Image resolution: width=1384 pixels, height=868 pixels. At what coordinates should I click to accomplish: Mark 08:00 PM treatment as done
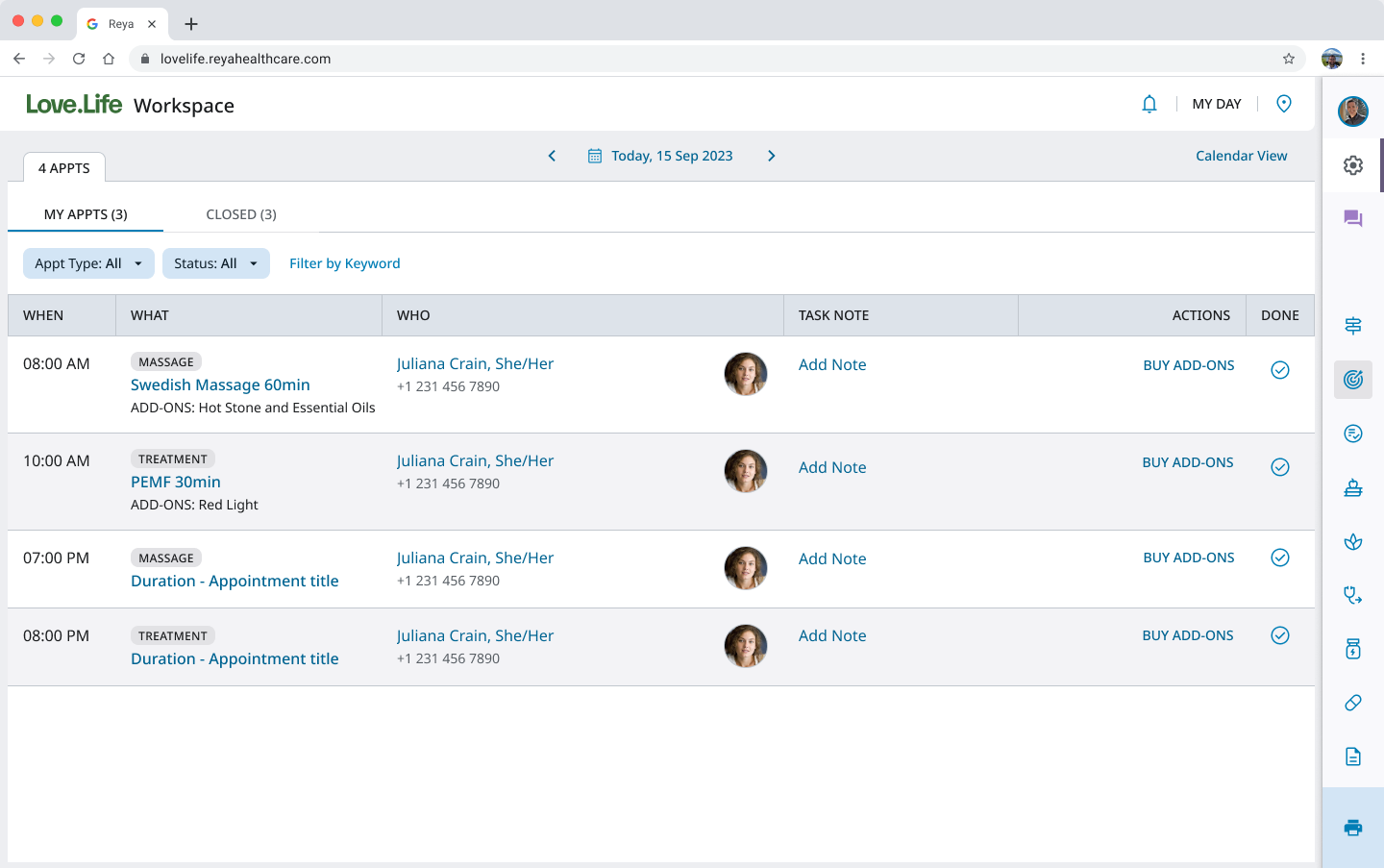coord(1279,635)
